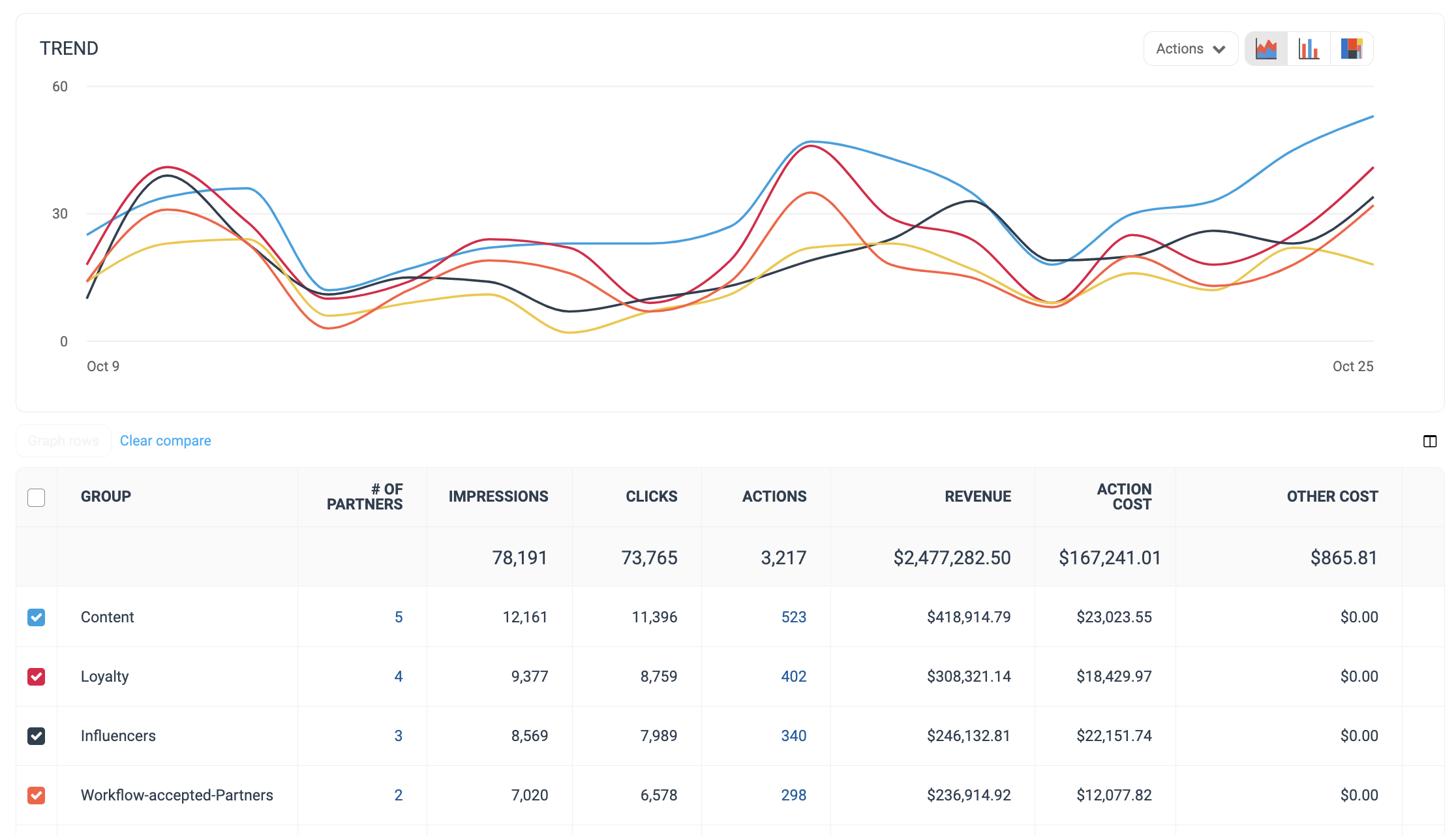Uncheck the Content row checkbox
This screenshot has width=1456, height=835.
pos(37,617)
